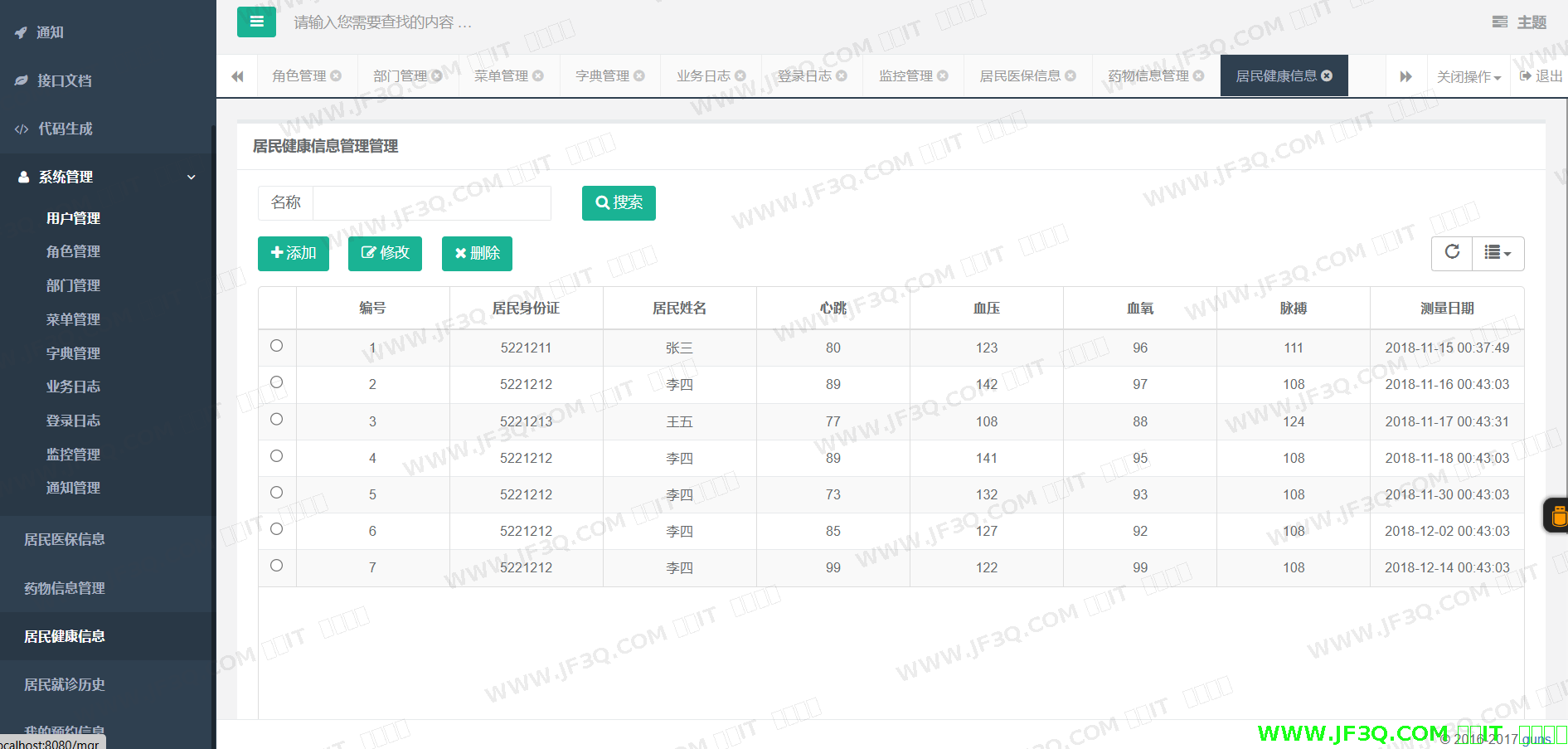Open the 关闭操作 dropdown
Screen dimensions: 1568x749
(x=1468, y=76)
